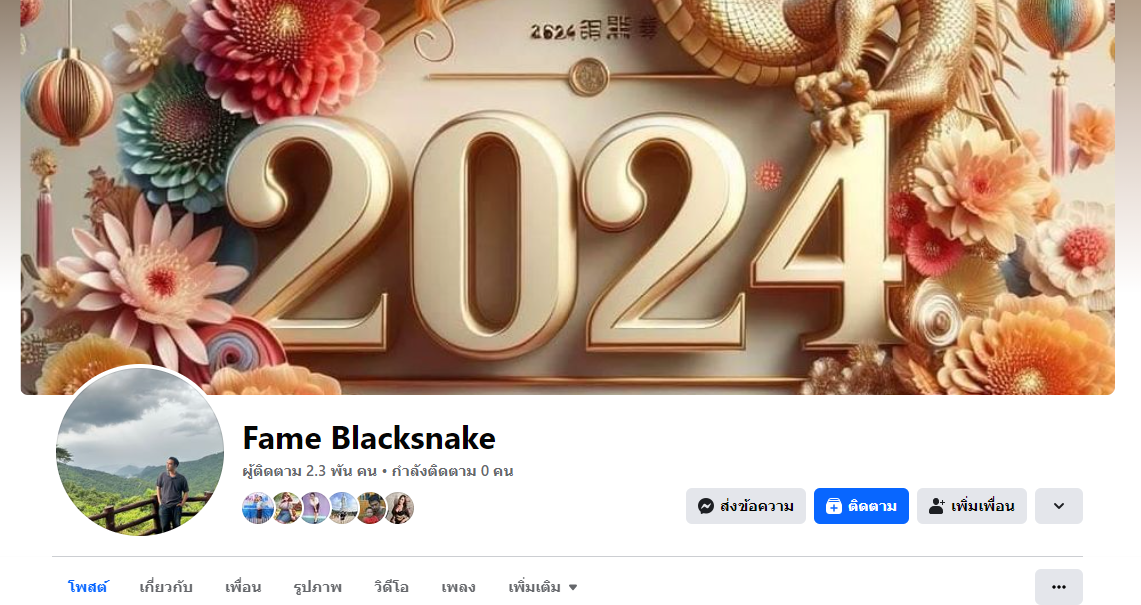View the Fame Blacksnake profile picture

pos(140,451)
